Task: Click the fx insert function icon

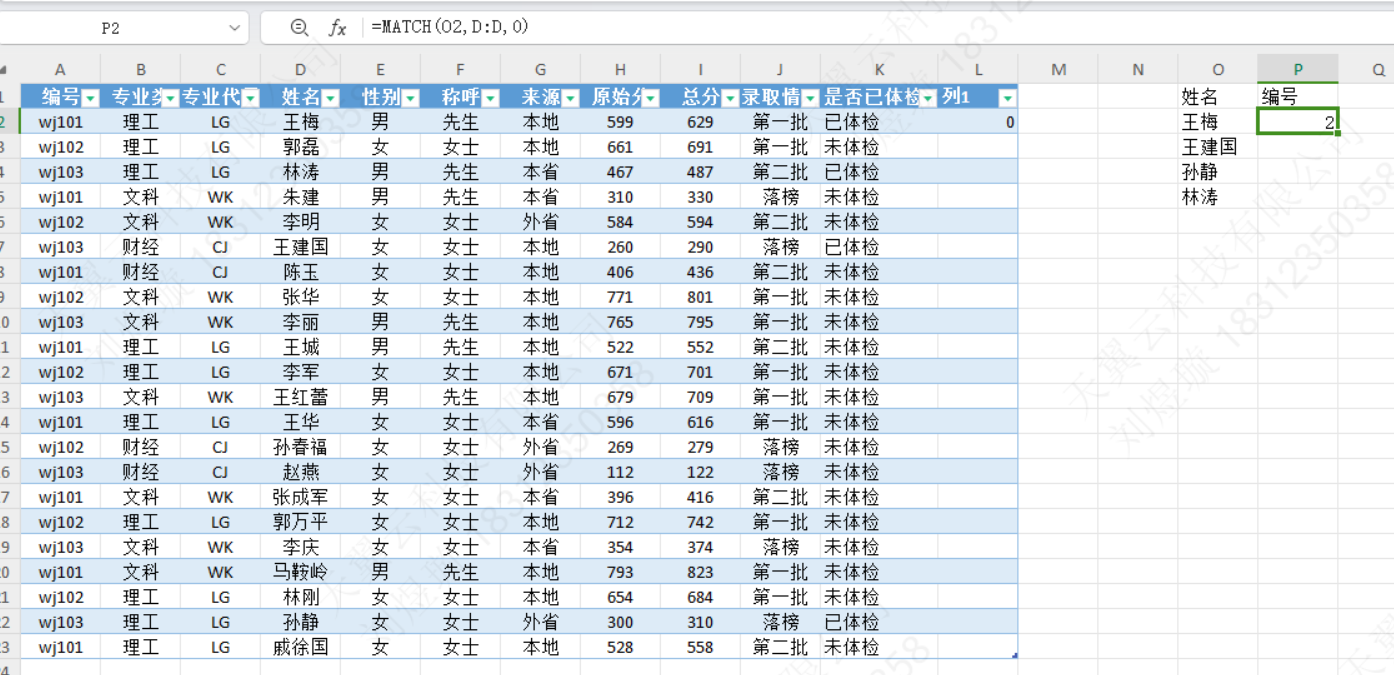Action: pyautogui.click(x=338, y=28)
